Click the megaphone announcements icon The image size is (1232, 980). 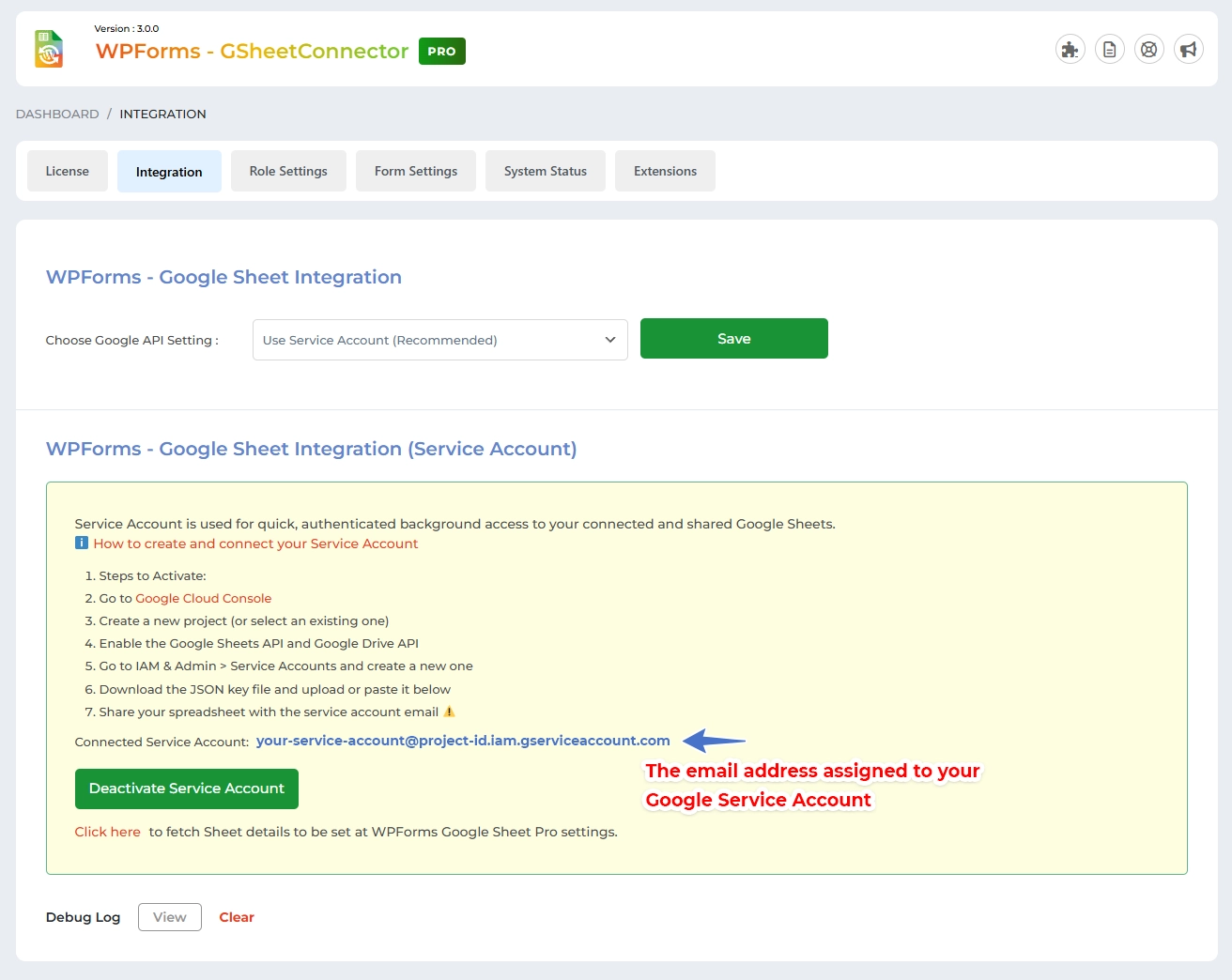(x=1188, y=50)
